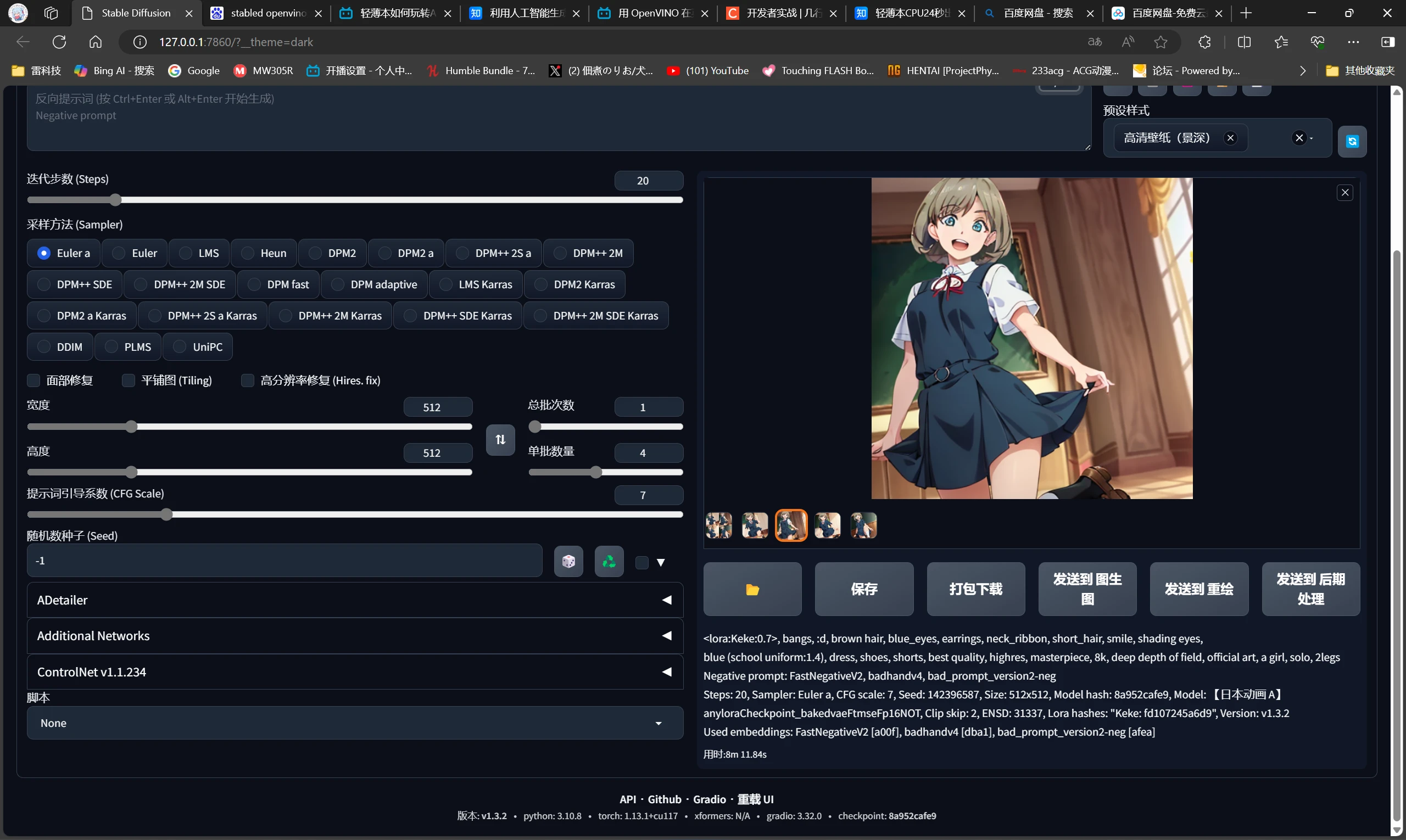
Task: Click the dice random seed icon
Action: pos(568,561)
